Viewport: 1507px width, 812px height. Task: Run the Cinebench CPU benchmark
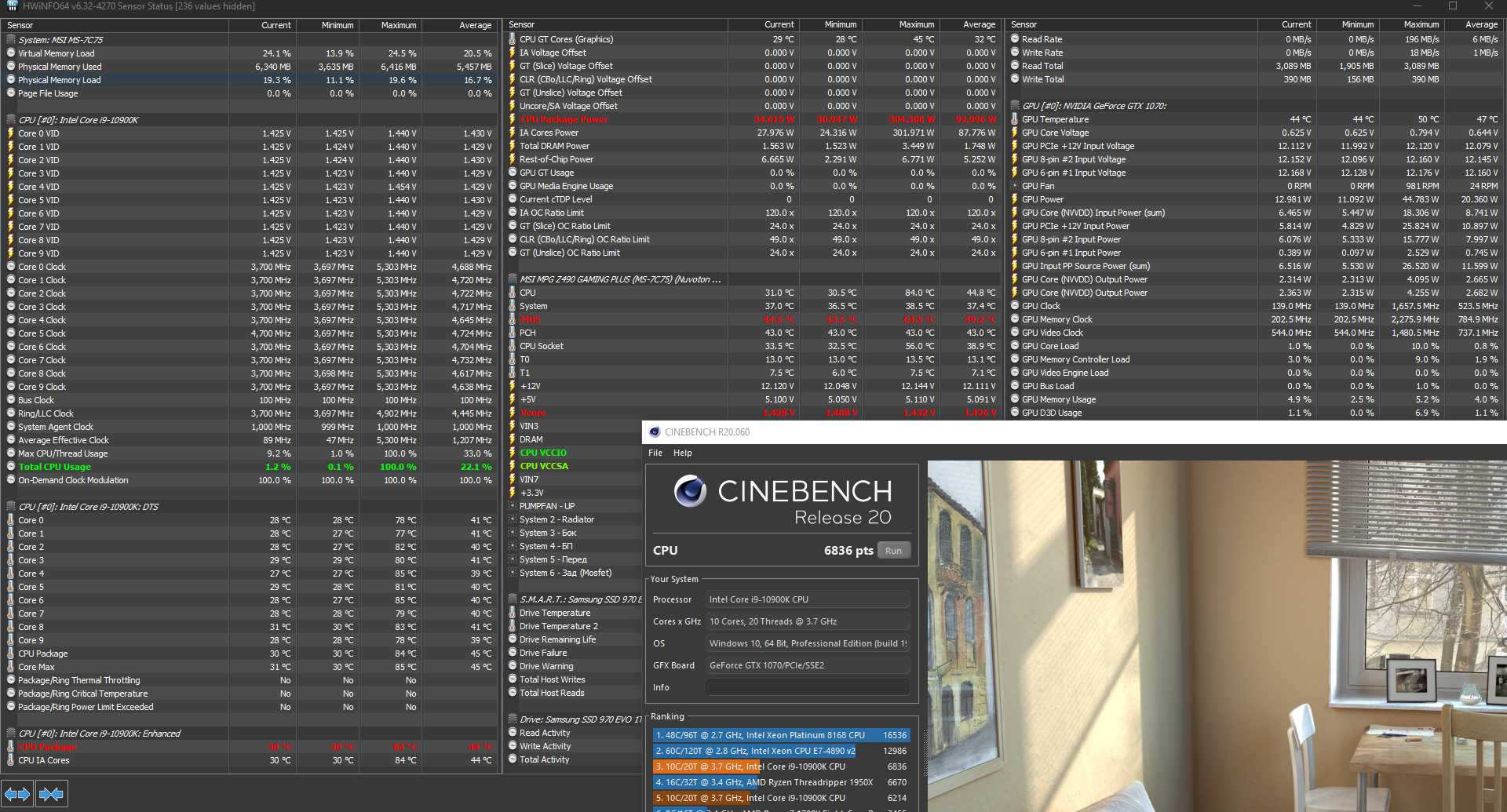[894, 551]
